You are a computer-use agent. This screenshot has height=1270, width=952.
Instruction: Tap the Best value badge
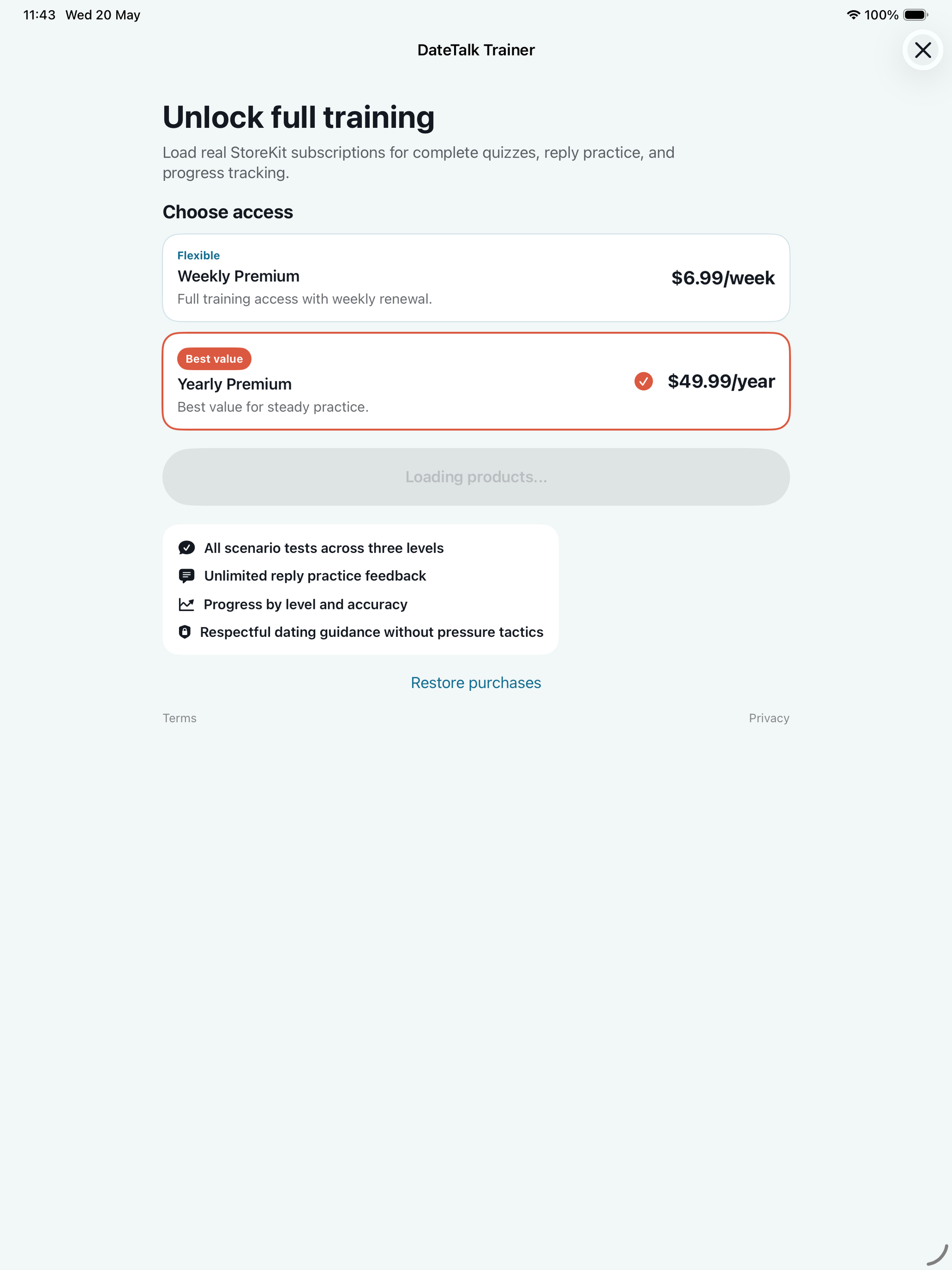(214, 359)
